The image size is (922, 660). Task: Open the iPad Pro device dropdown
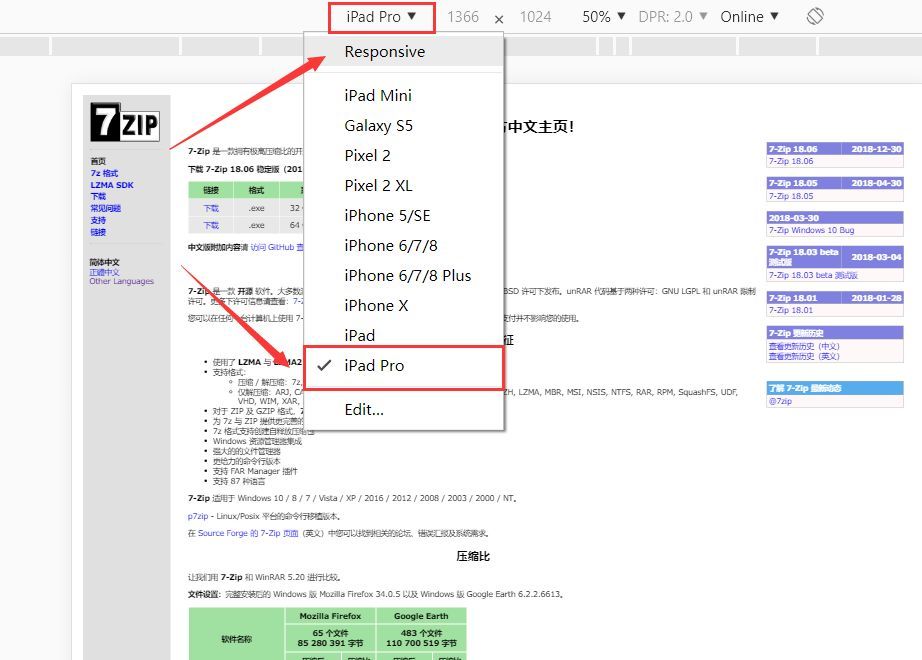[382, 17]
